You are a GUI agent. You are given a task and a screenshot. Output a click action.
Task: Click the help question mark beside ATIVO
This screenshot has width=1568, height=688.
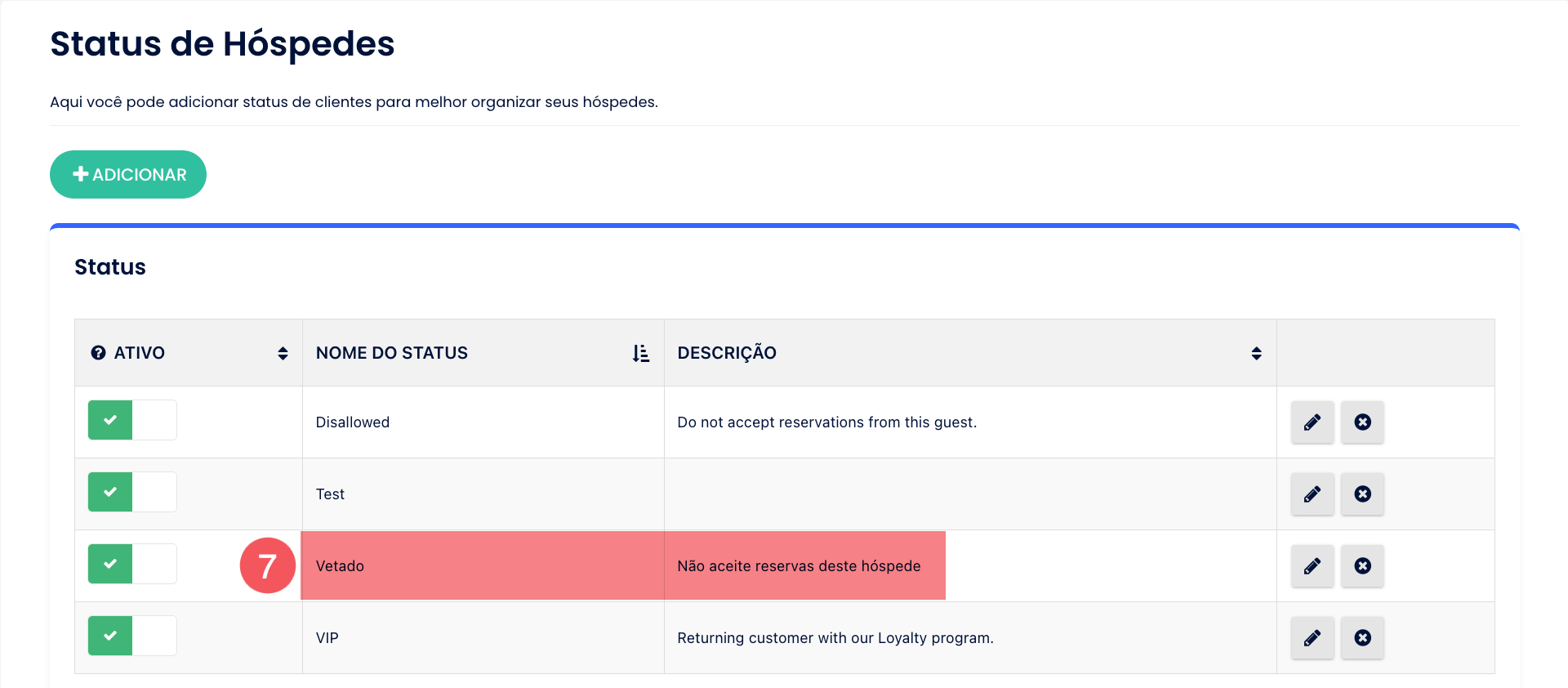pyautogui.click(x=98, y=353)
